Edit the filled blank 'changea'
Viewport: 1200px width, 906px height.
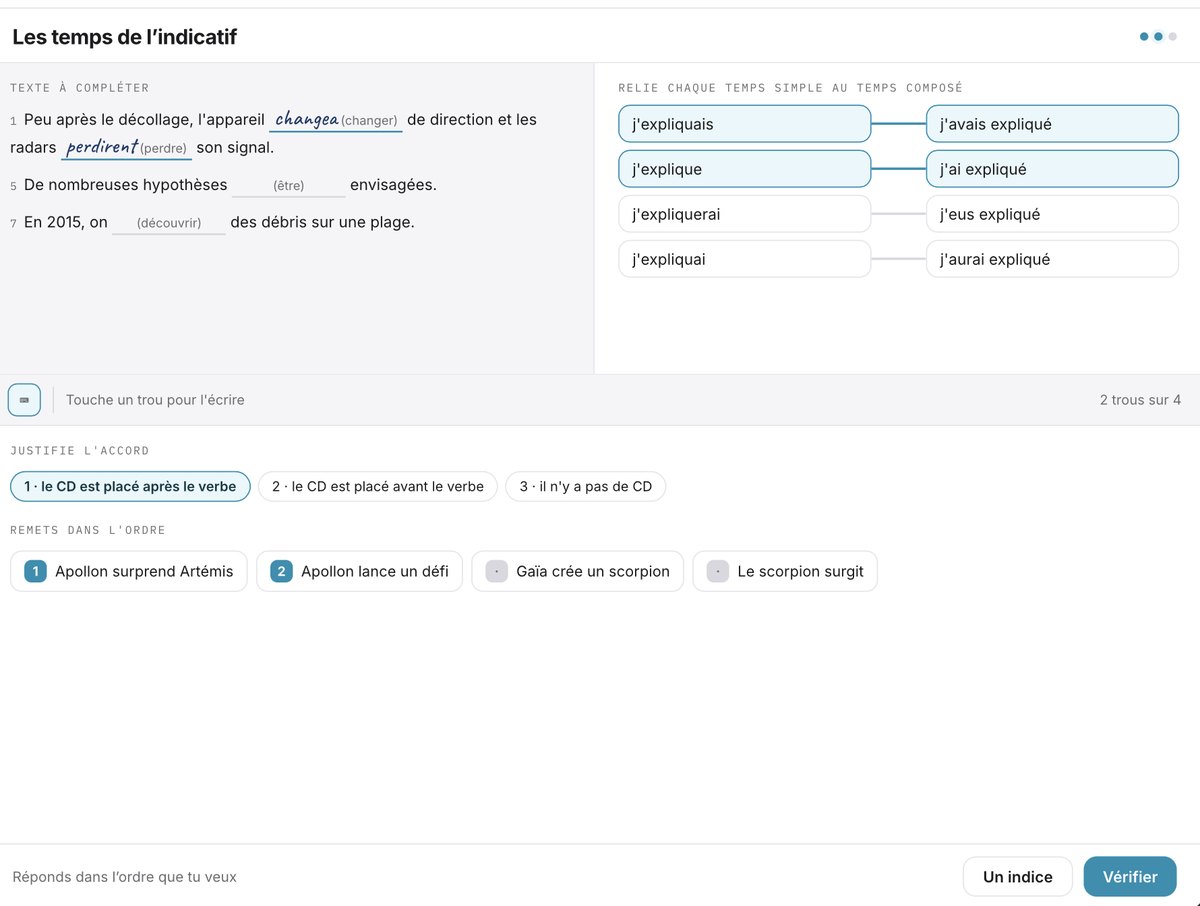pyautogui.click(x=336, y=120)
